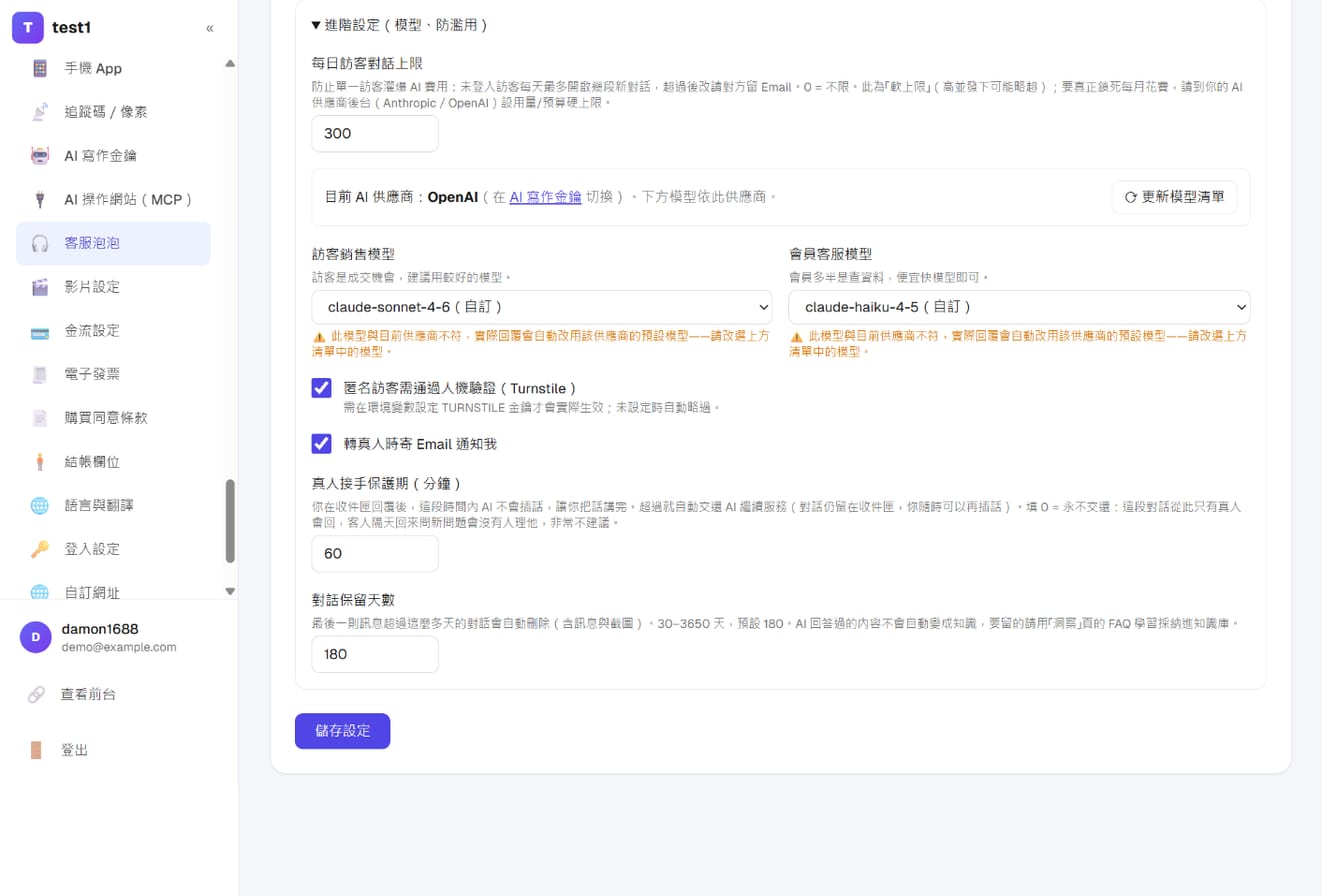This screenshot has height=896, width=1322.
Task: Go to 登入設定 page
Action: pyautogui.click(x=113, y=549)
